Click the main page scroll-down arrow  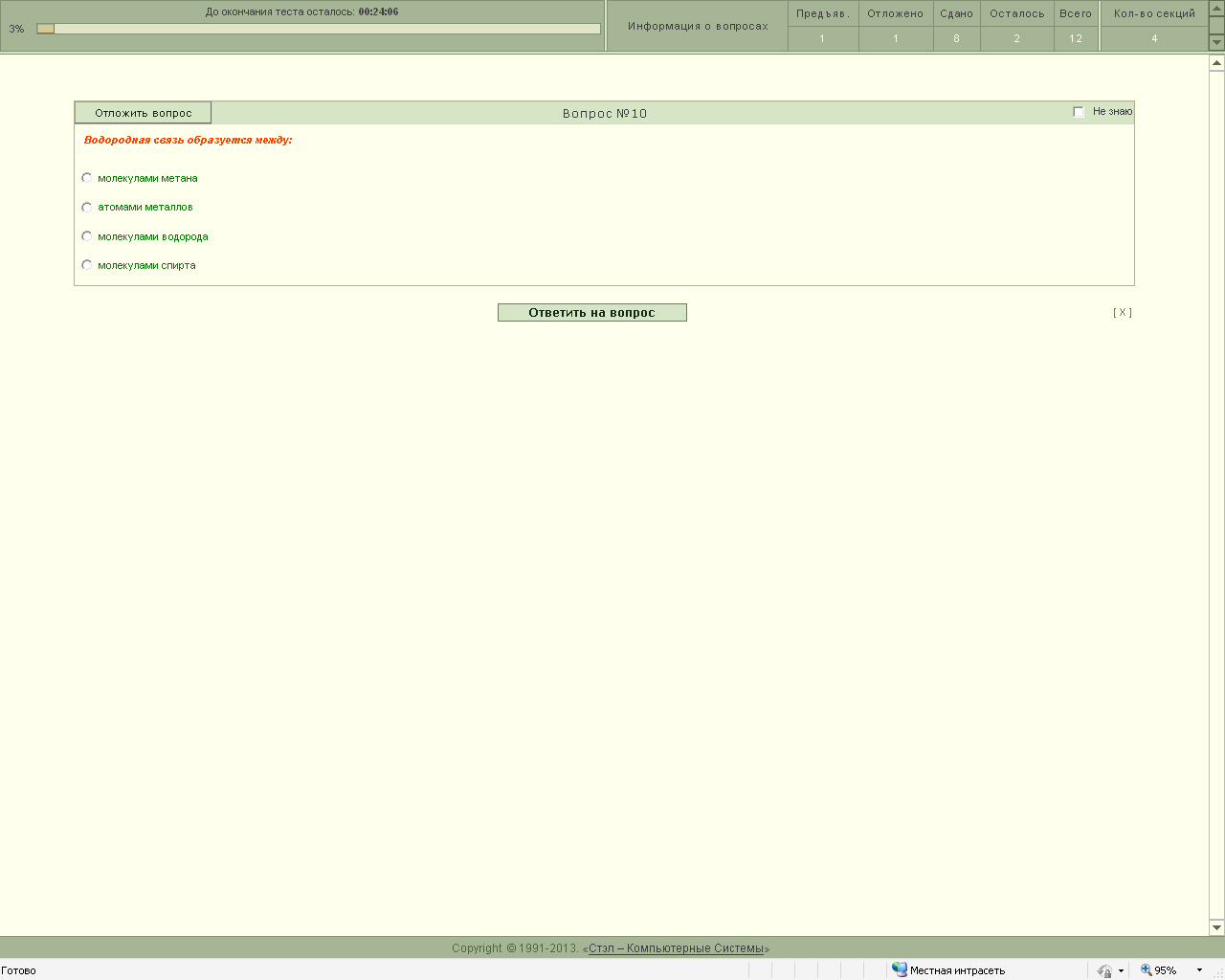pyautogui.click(x=1216, y=927)
